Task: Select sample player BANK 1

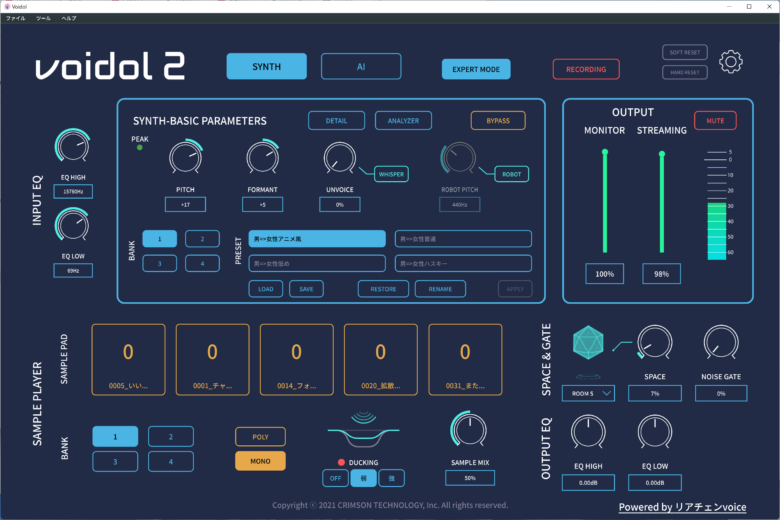Action: (x=115, y=436)
